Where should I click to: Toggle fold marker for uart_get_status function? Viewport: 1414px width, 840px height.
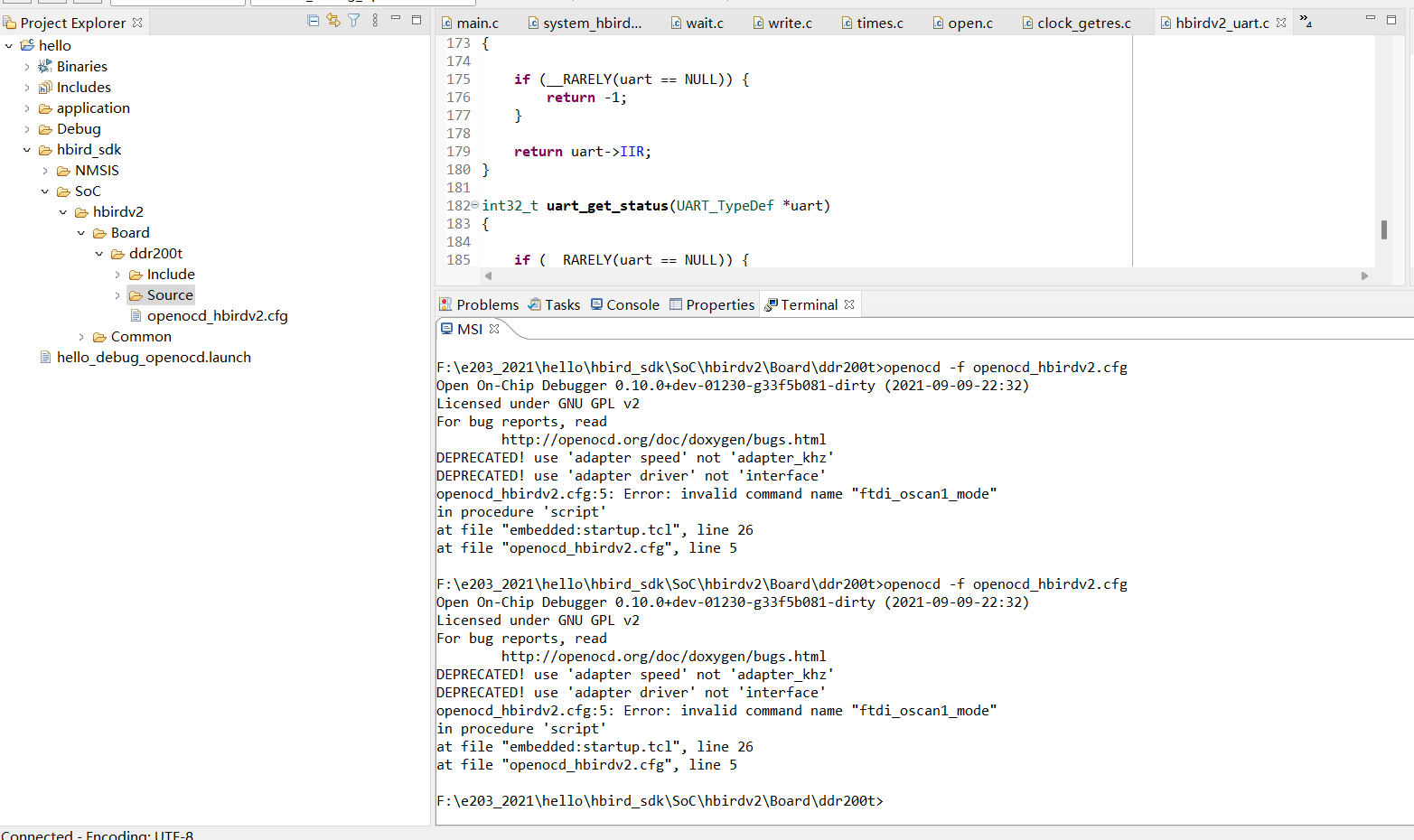point(475,206)
